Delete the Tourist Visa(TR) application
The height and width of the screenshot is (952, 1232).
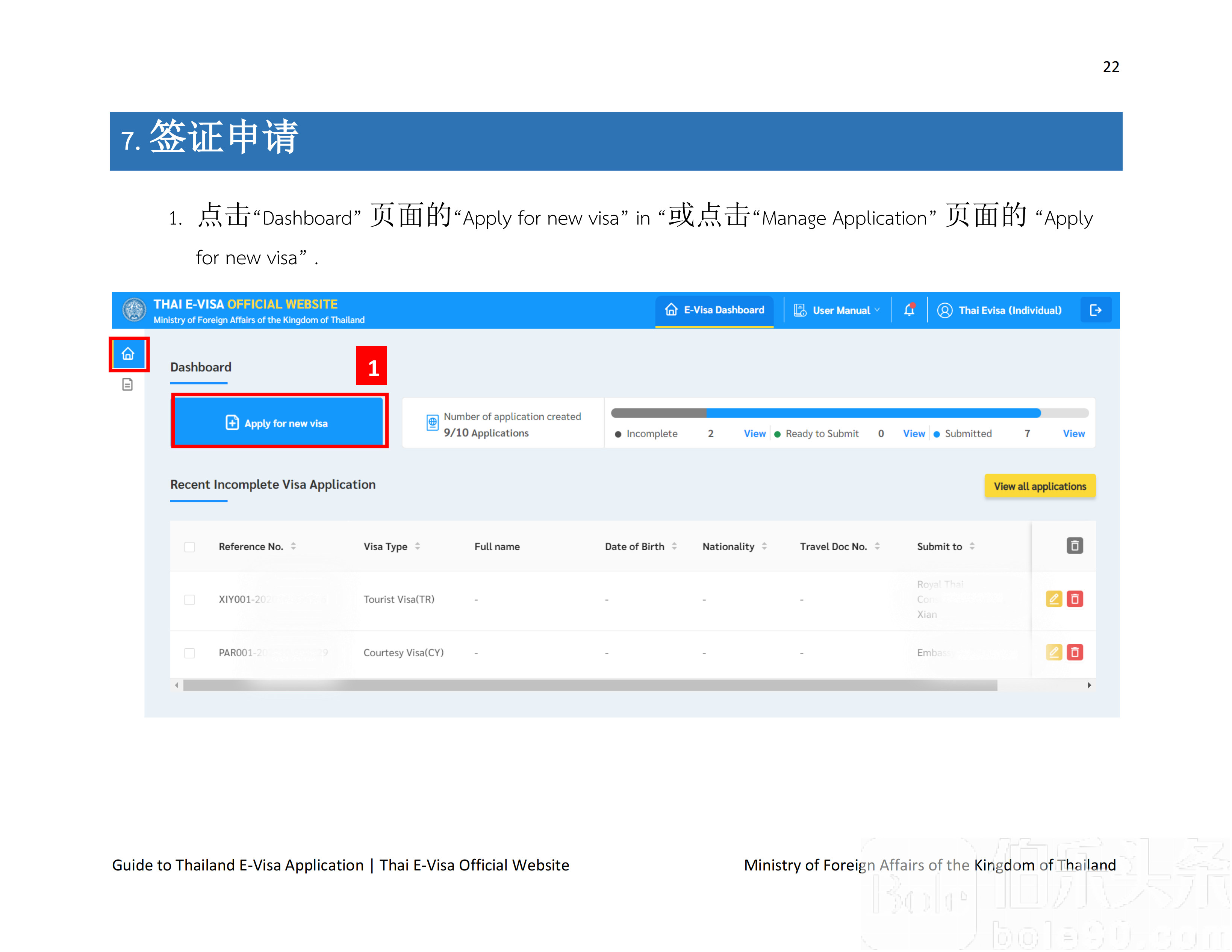click(1075, 599)
